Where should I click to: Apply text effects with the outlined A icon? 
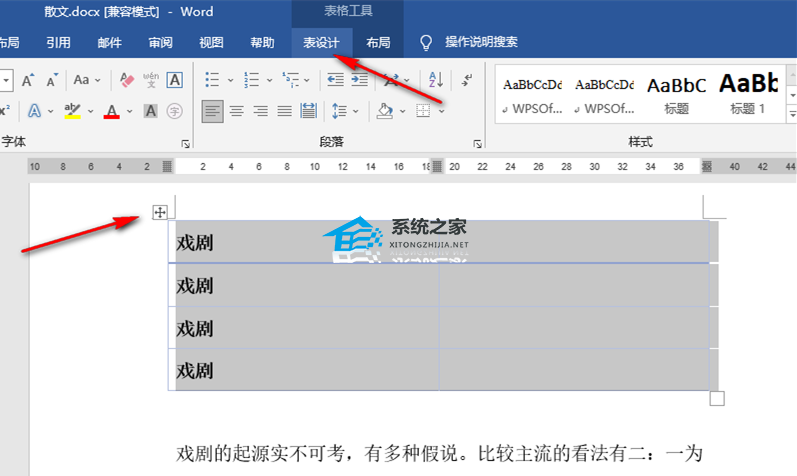coord(35,110)
